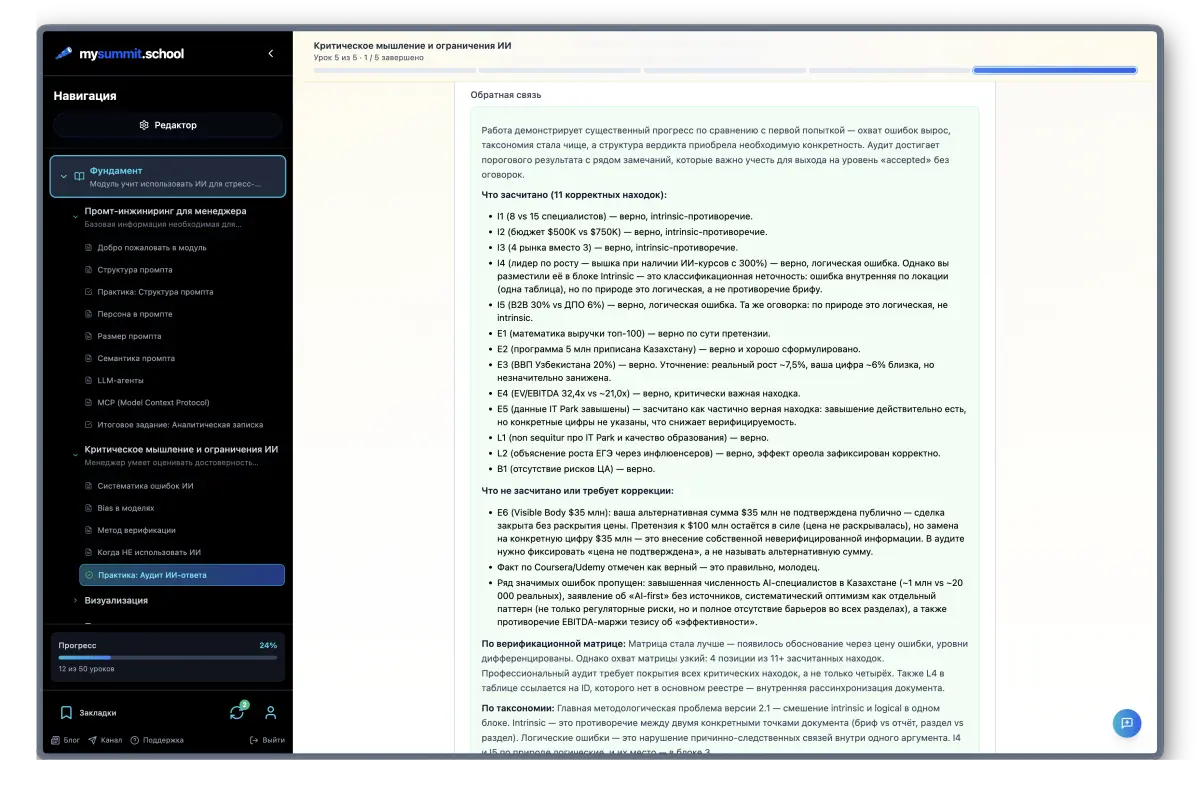This screenshot has width=1200, height=808.
Task: Open Закладки bookmarks link
Action: pyautogui.click(x=97, y=713)
